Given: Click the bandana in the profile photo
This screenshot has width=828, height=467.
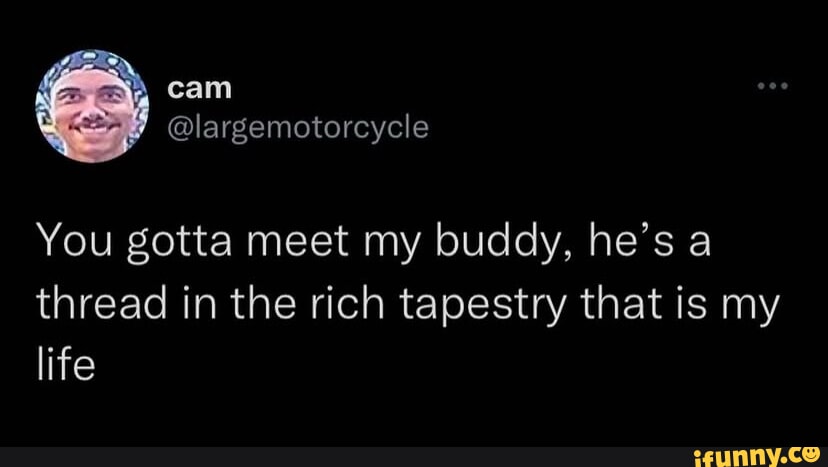Looking at the screenshot, I should click(90, 68).
